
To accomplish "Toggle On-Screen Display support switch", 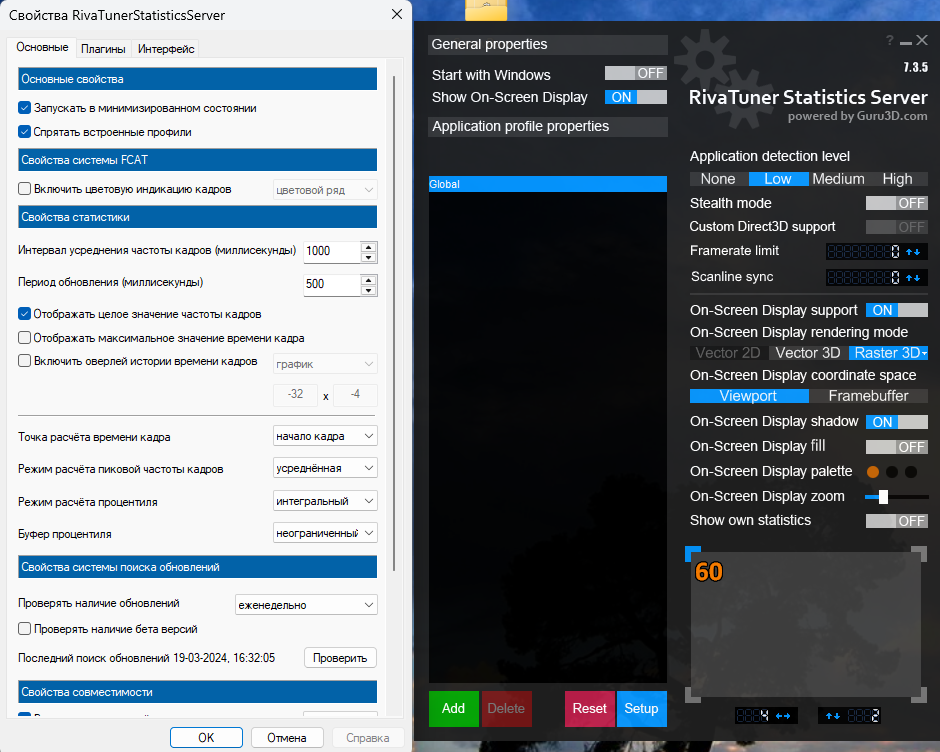I will click(x=897, y=310).
